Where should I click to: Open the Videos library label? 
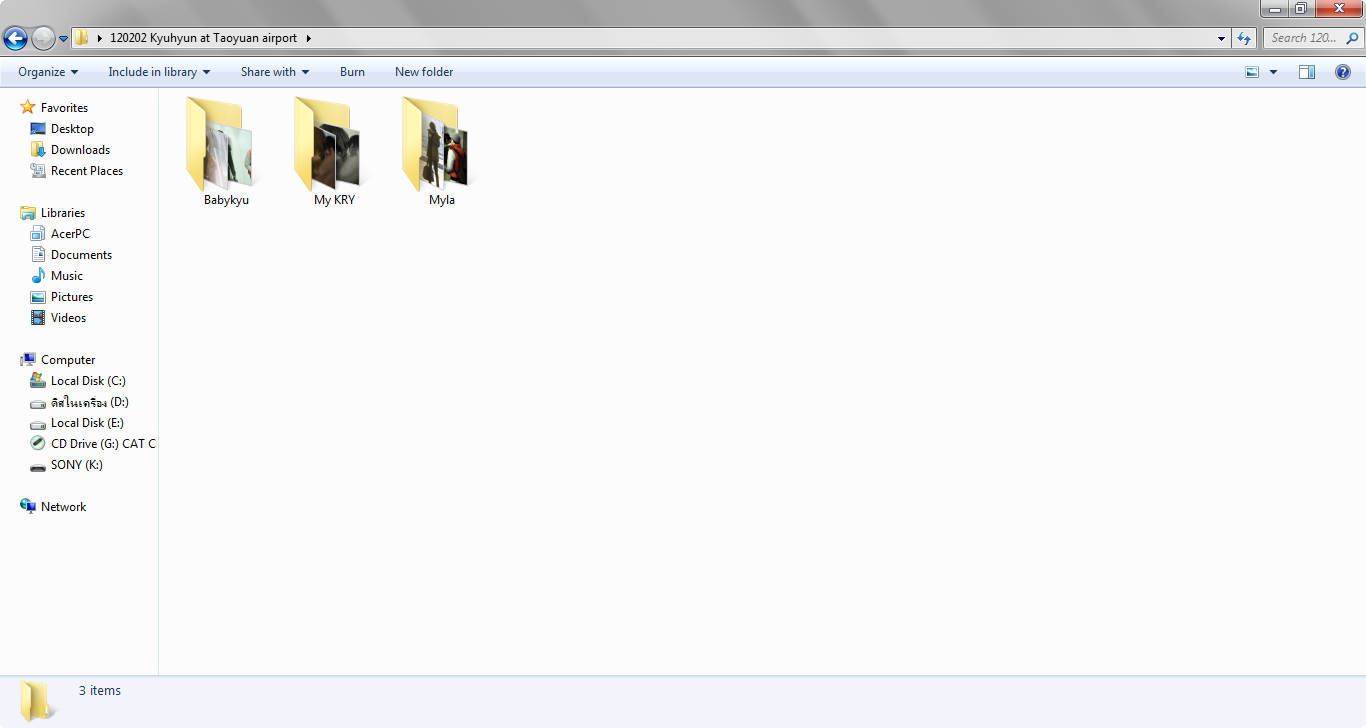tap(69, 318)
